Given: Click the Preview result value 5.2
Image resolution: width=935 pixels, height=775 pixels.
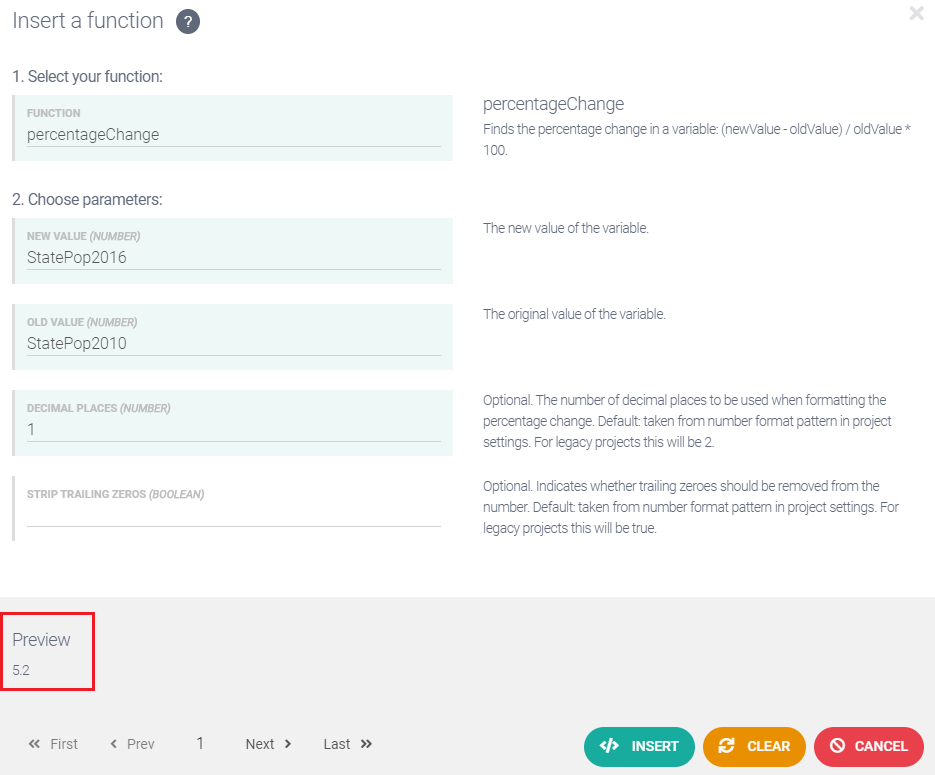Looking at the screenshot, I should point(21,671).
